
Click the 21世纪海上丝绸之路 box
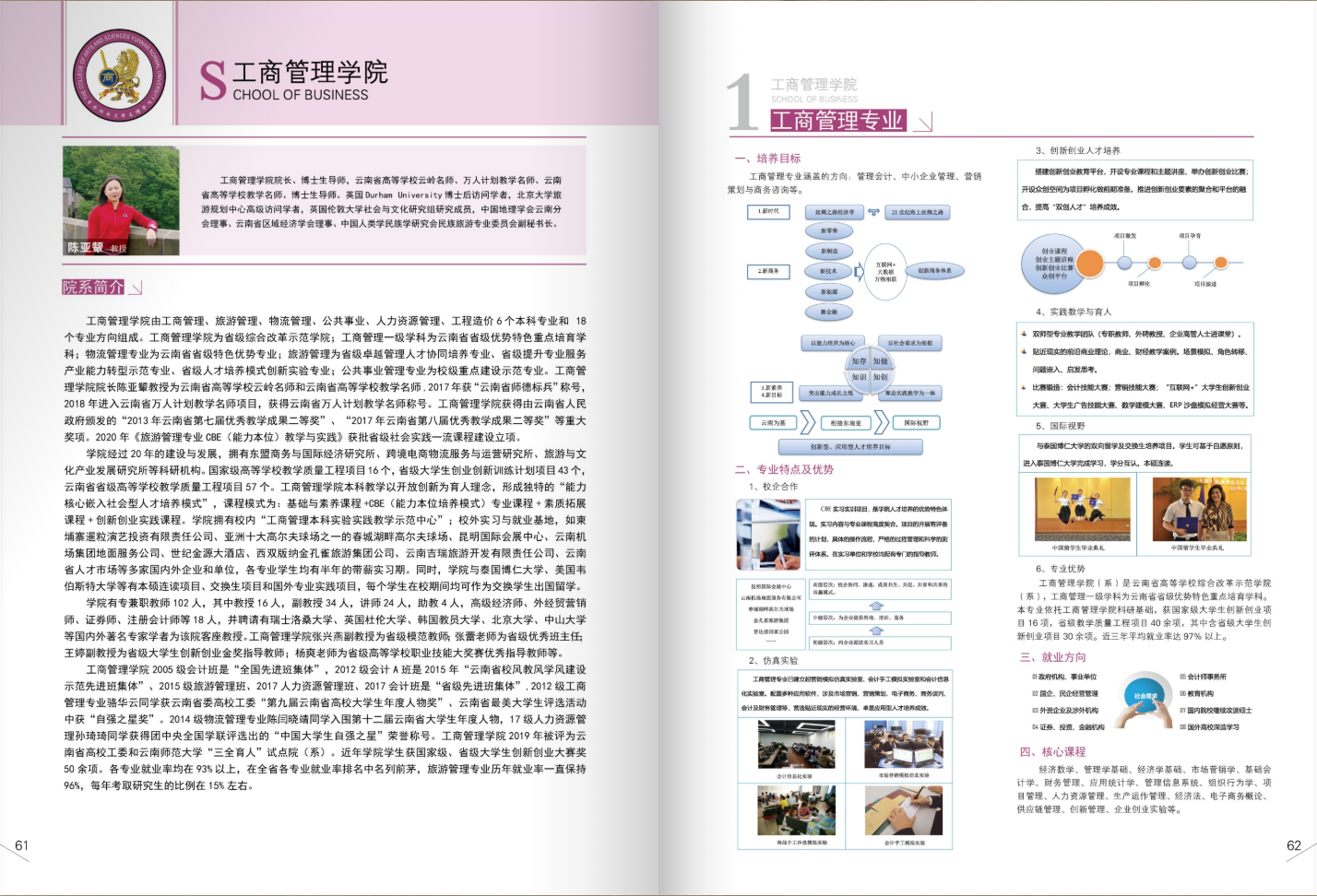pos(918,212)
